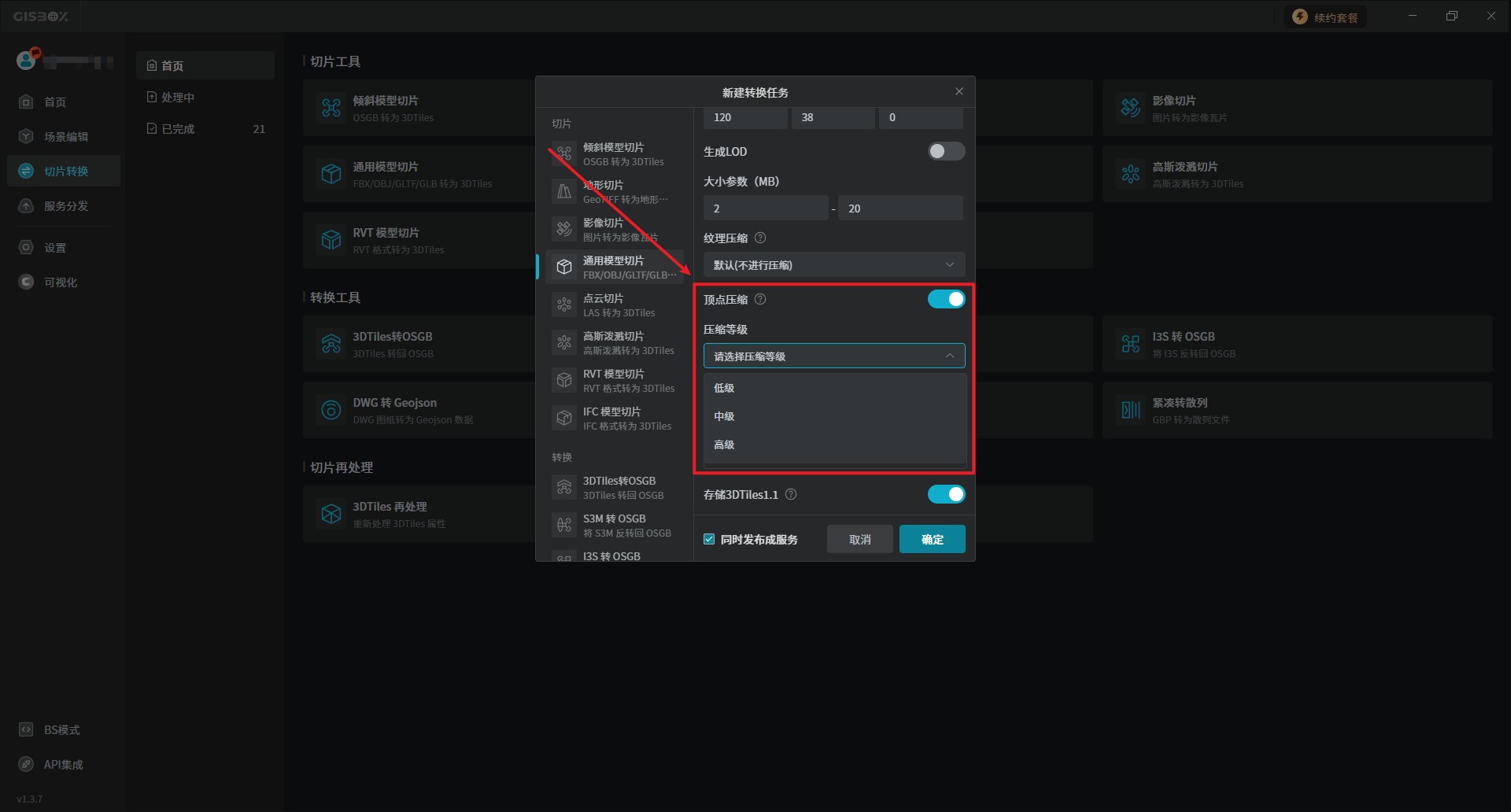Disable the 存储3DTiles1.1 toggle
1511x812 pixels.
[945, 494]
